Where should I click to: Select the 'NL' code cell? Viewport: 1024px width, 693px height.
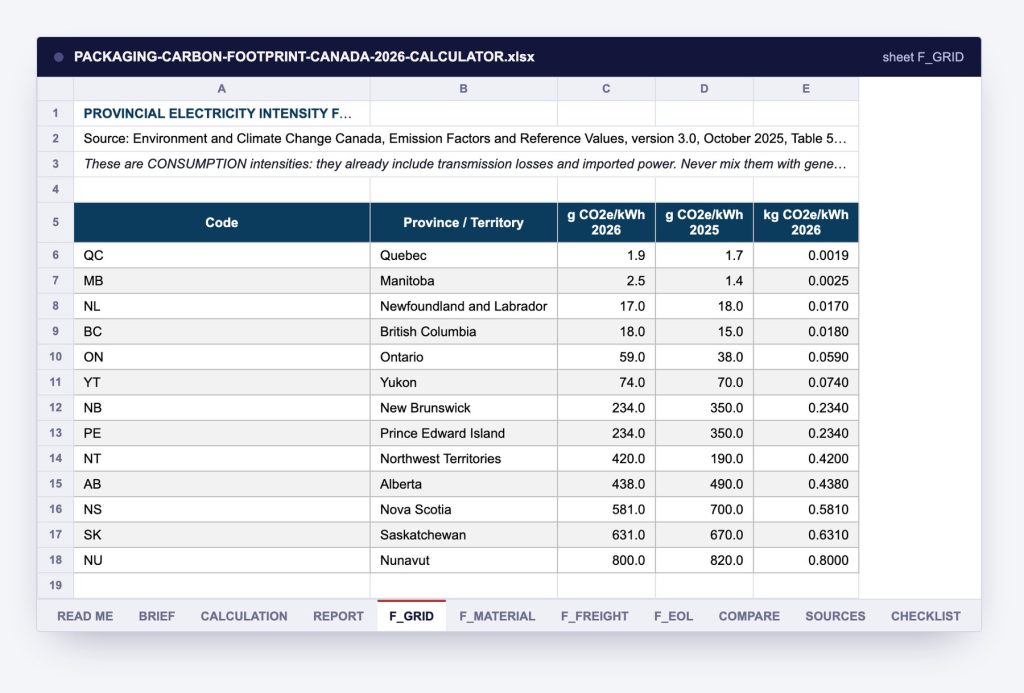coord(222,306)
